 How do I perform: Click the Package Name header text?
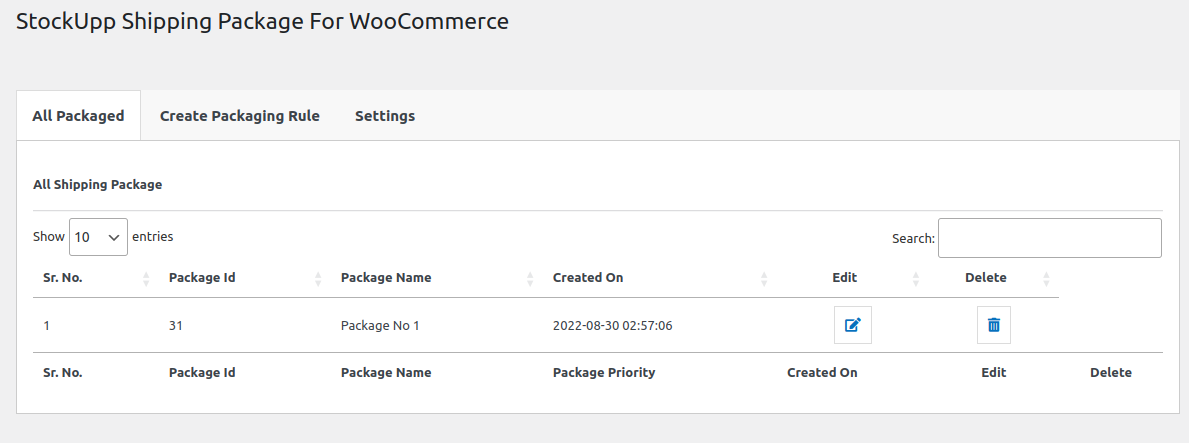pos(386,278)
